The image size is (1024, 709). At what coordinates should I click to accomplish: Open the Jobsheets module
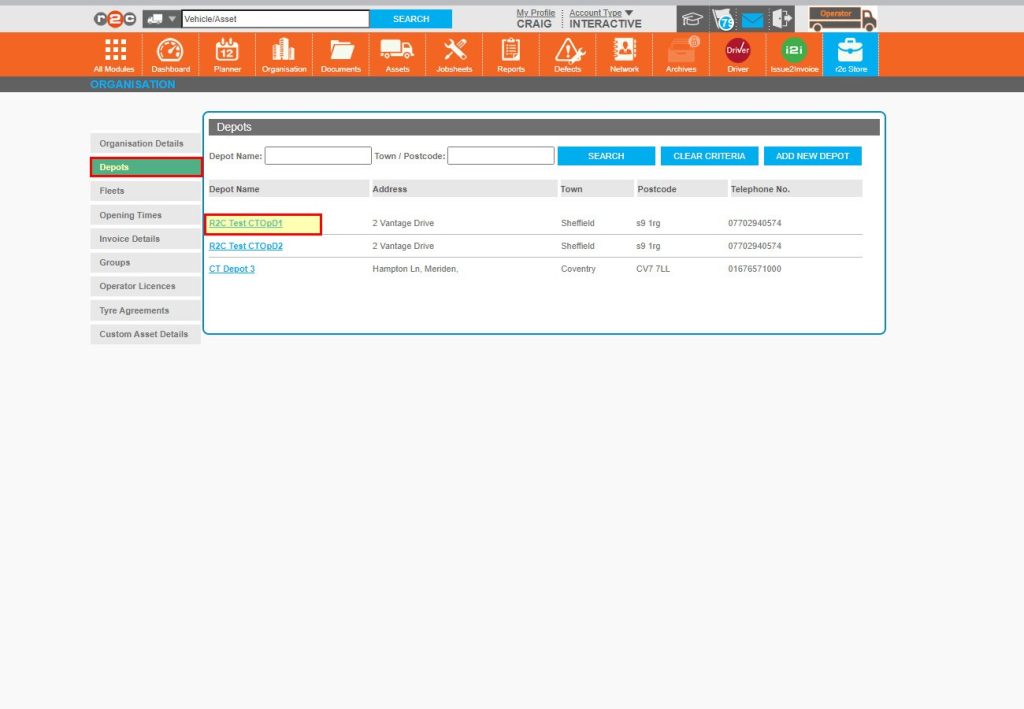tap(454, 53)
